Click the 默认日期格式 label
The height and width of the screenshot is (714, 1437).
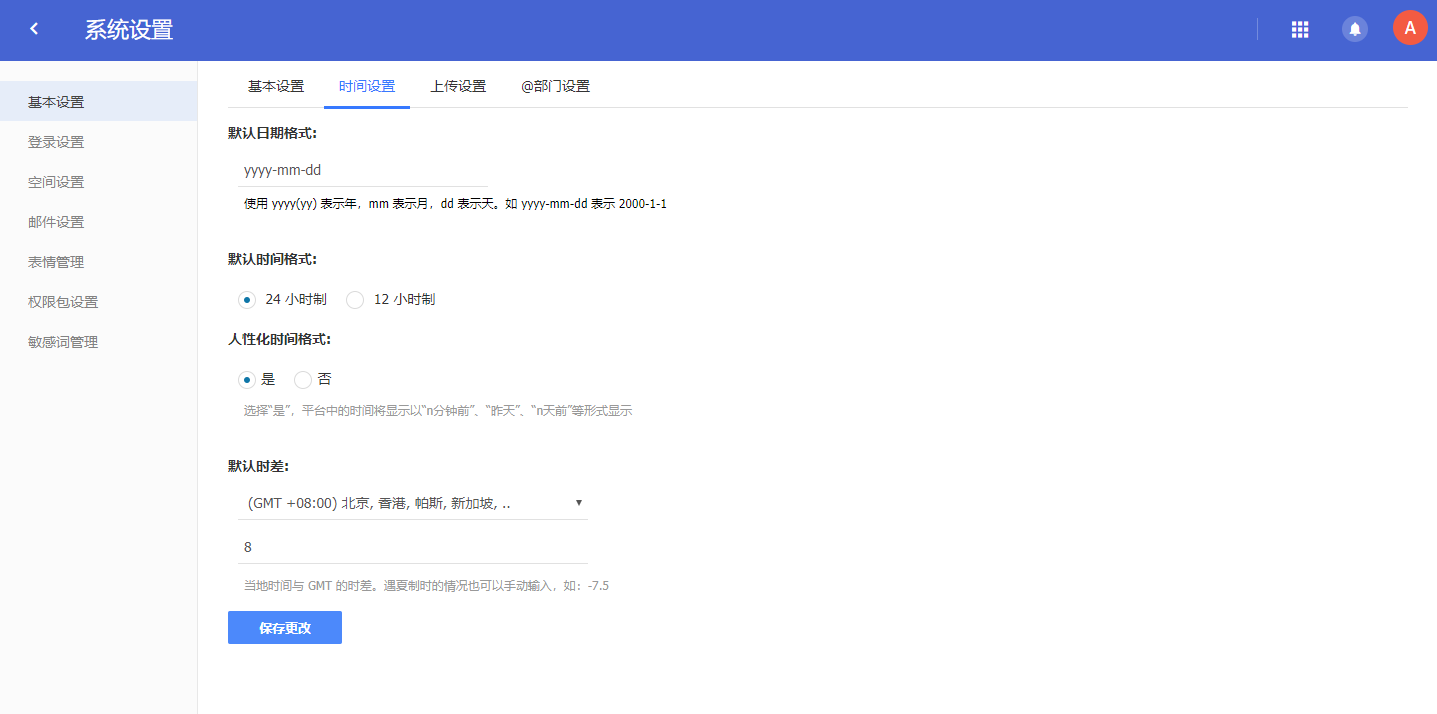272,132
